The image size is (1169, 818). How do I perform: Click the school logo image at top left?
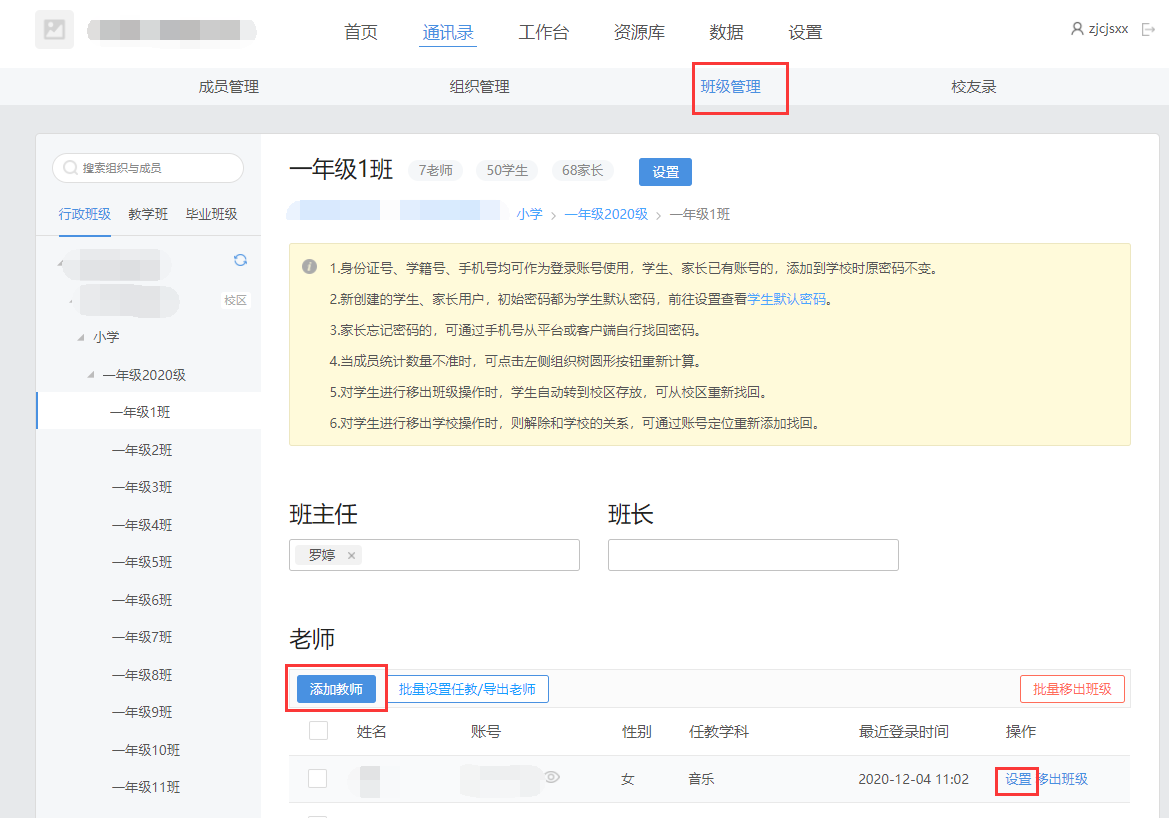pyautogui.click(x=54, y=30)
